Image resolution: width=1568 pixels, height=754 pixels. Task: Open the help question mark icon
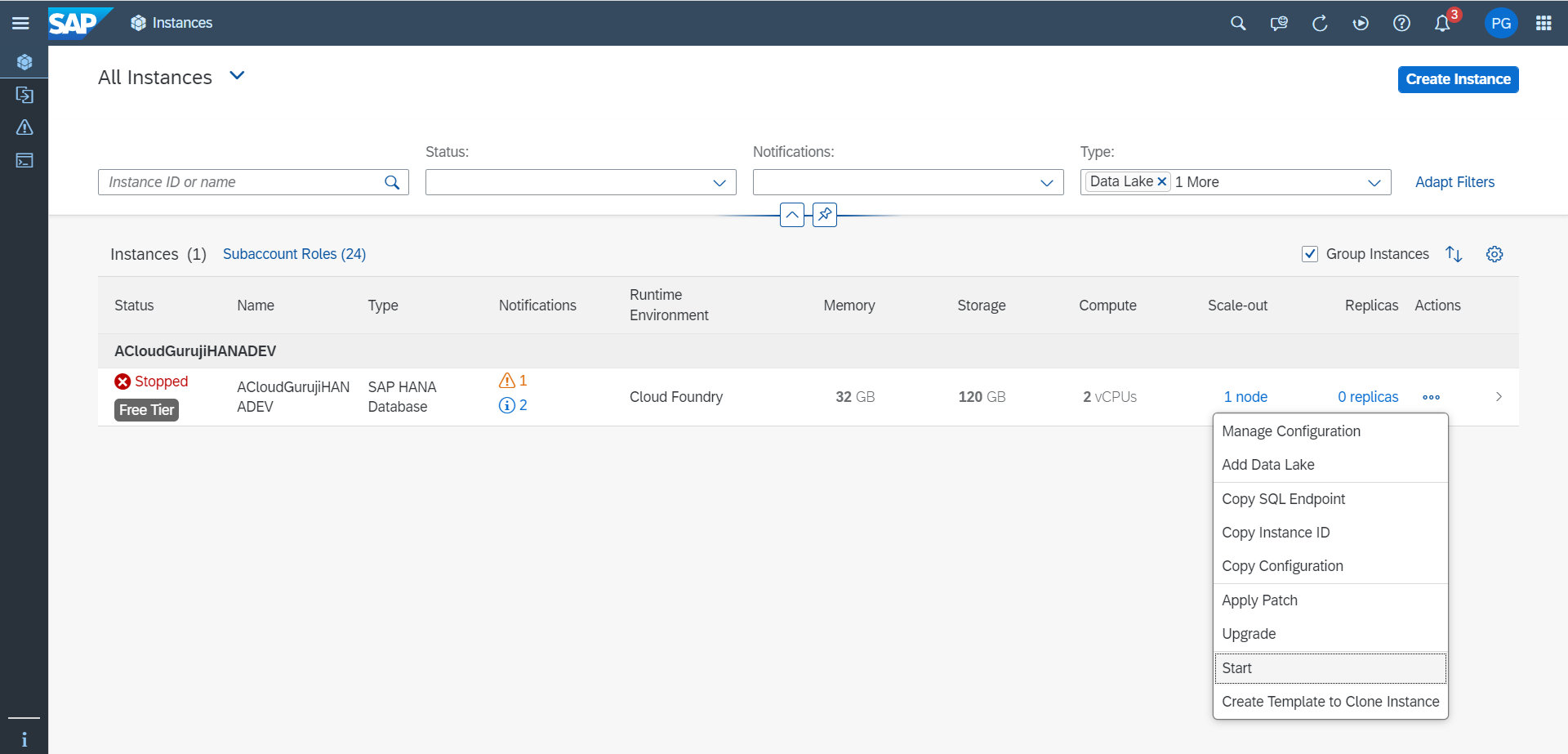point(1401,24)
